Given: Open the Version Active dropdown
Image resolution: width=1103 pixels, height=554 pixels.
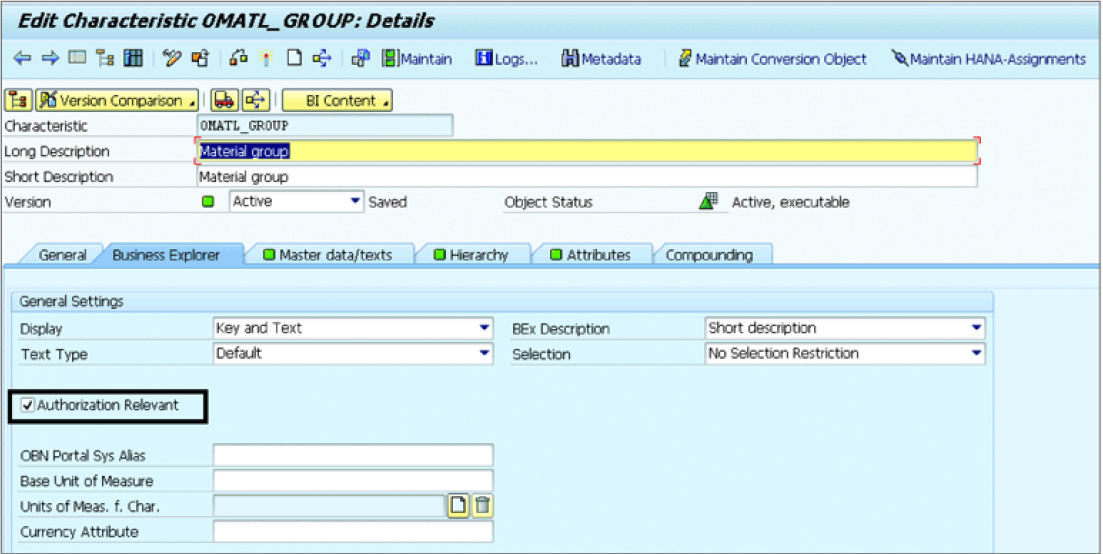Looking at the screenshot, I should [355, 201].
